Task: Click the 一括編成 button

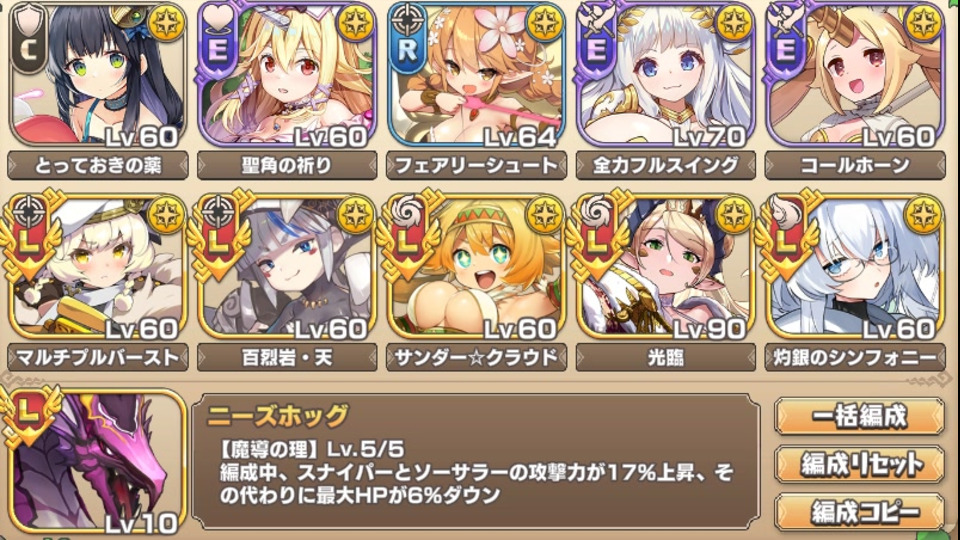Action: tap(860, 416)
